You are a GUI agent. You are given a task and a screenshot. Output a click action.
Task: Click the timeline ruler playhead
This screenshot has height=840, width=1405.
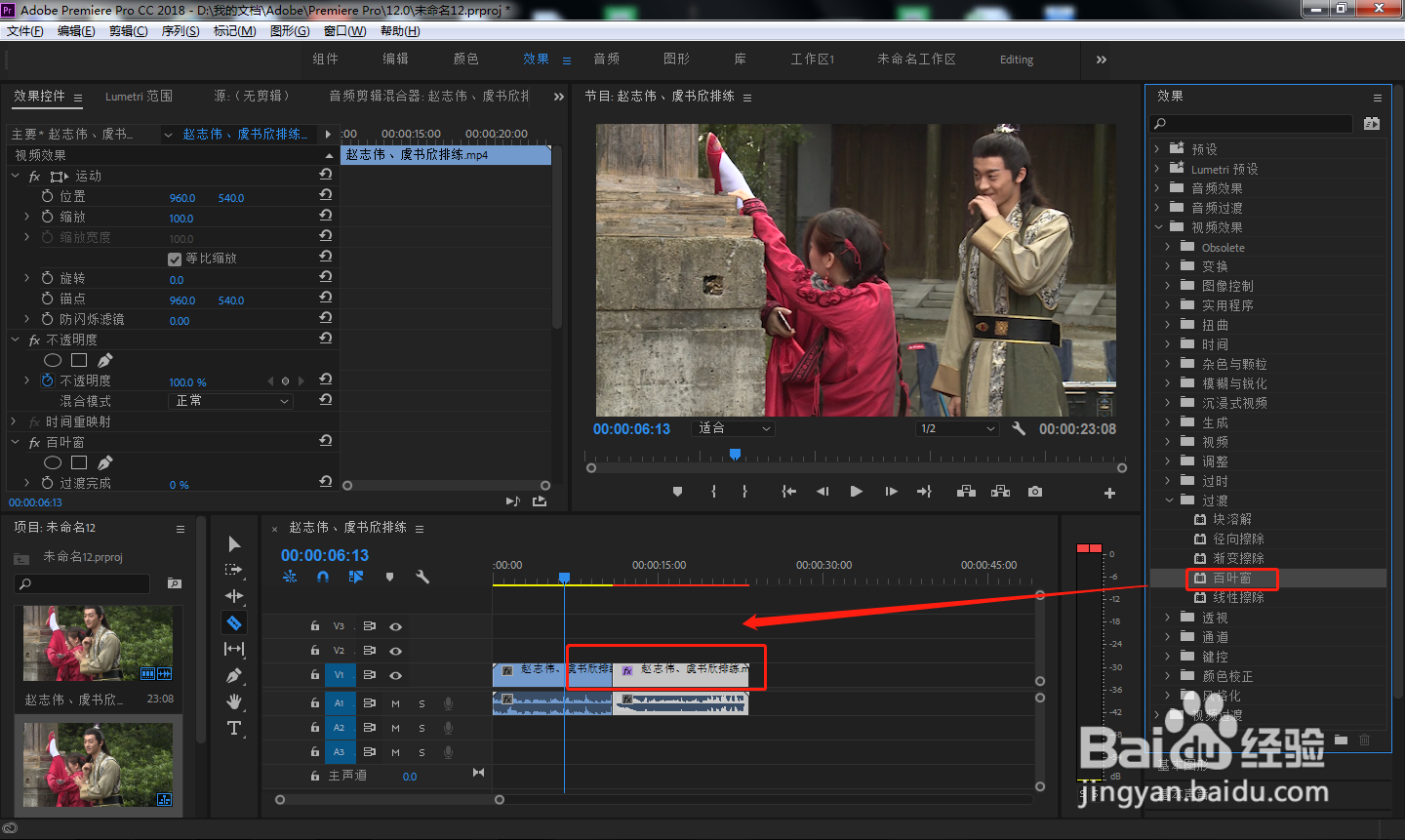[x=564, y=579]
